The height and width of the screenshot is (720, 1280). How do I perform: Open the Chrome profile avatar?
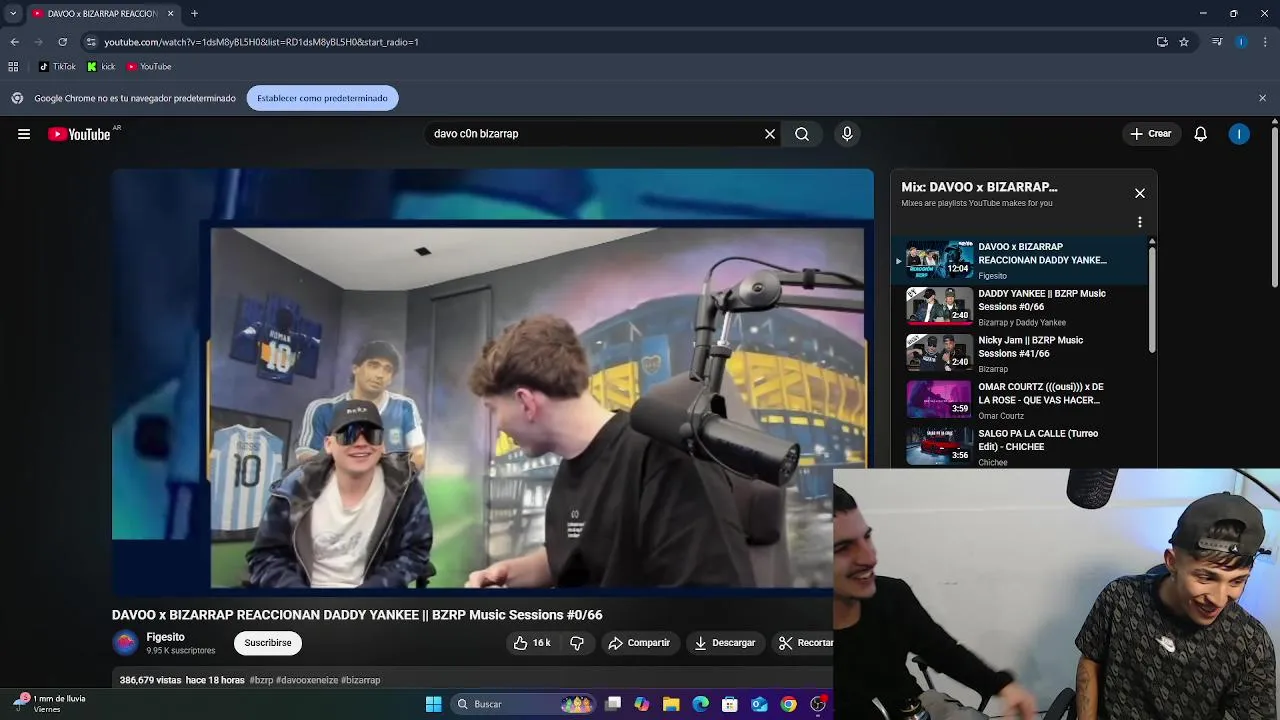[x=1241, y=42]
